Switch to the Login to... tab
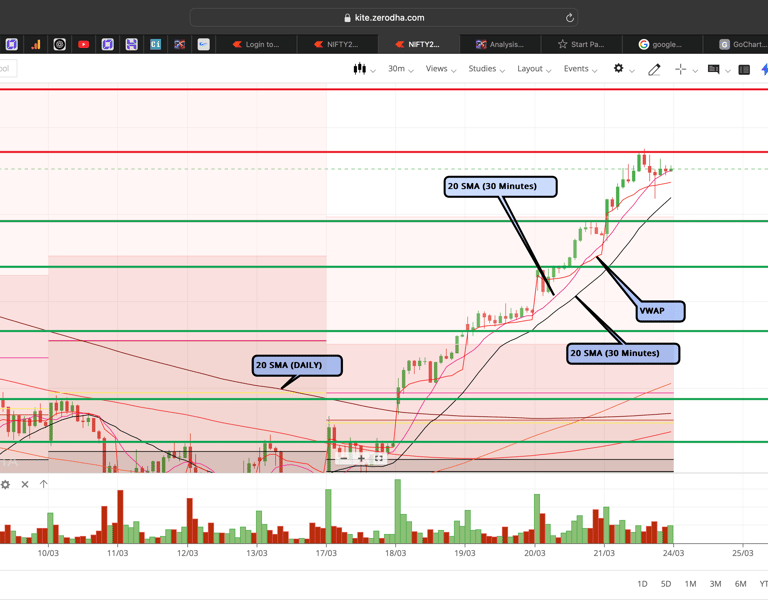This screenshot has height=600, width=768. click(x=256, y=44)
